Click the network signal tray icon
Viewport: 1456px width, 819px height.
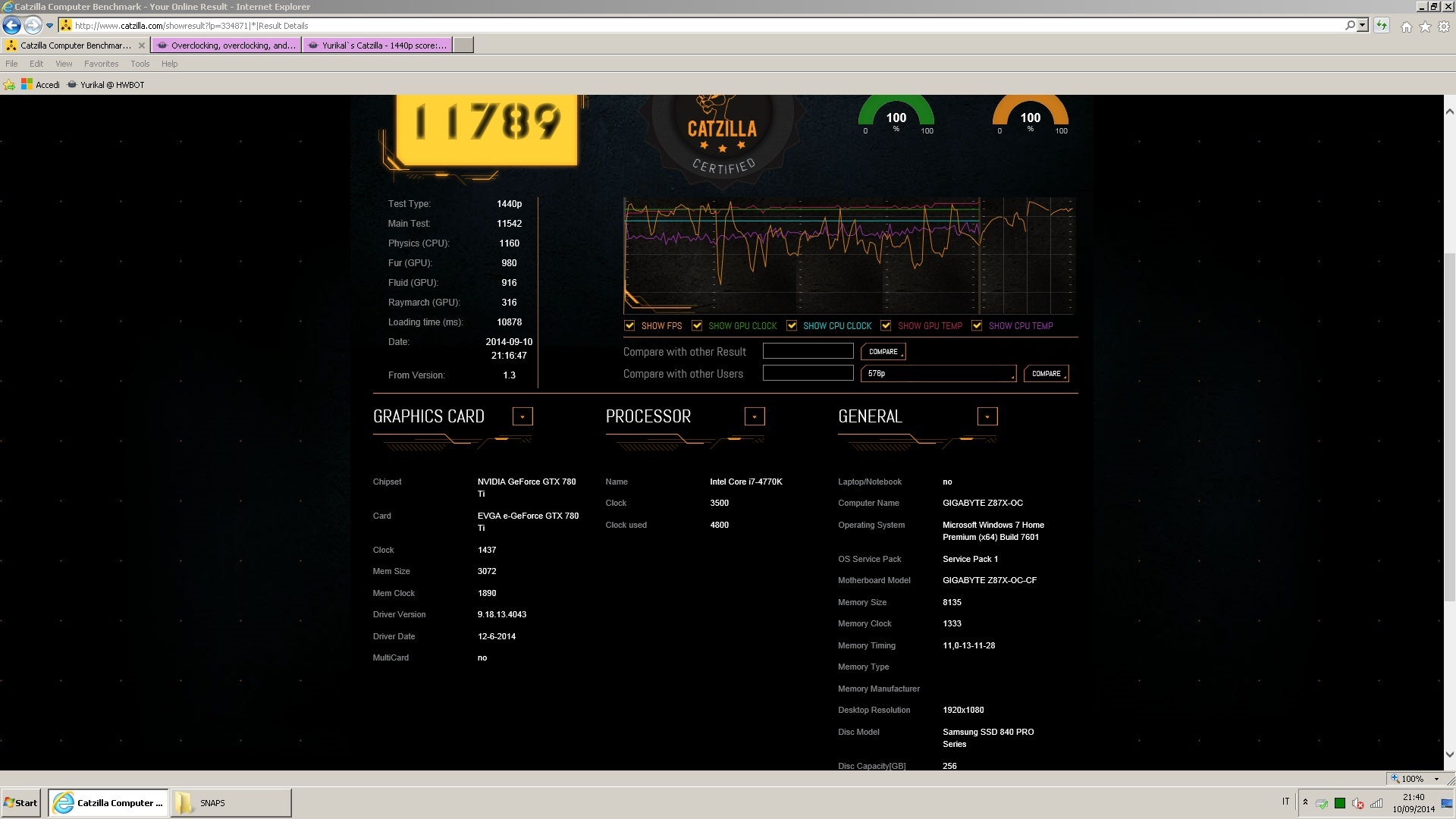pyautogui.click(x=1376, y=804)
